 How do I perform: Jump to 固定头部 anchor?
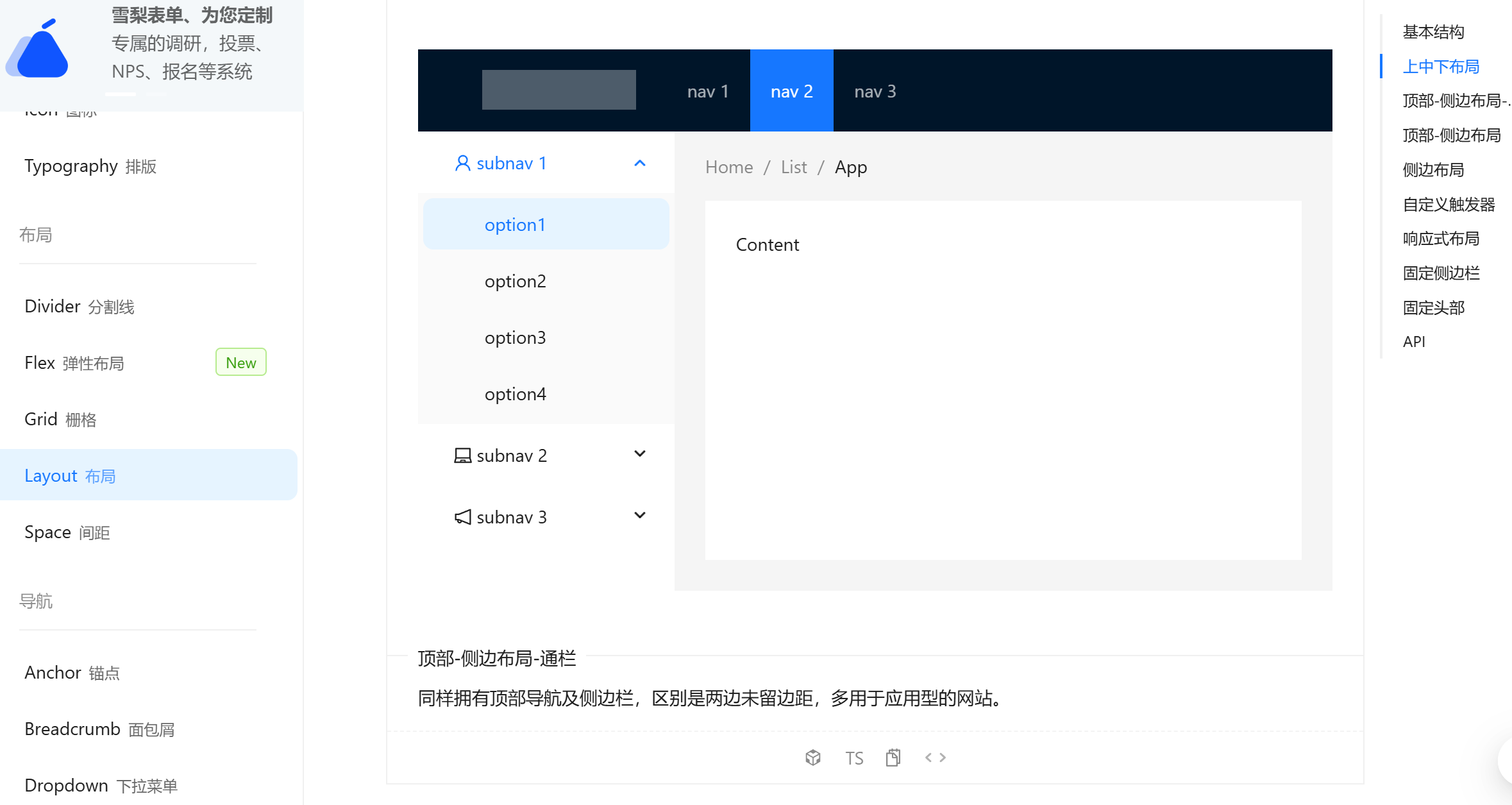pyautogui.click(x=1434, y=308)
